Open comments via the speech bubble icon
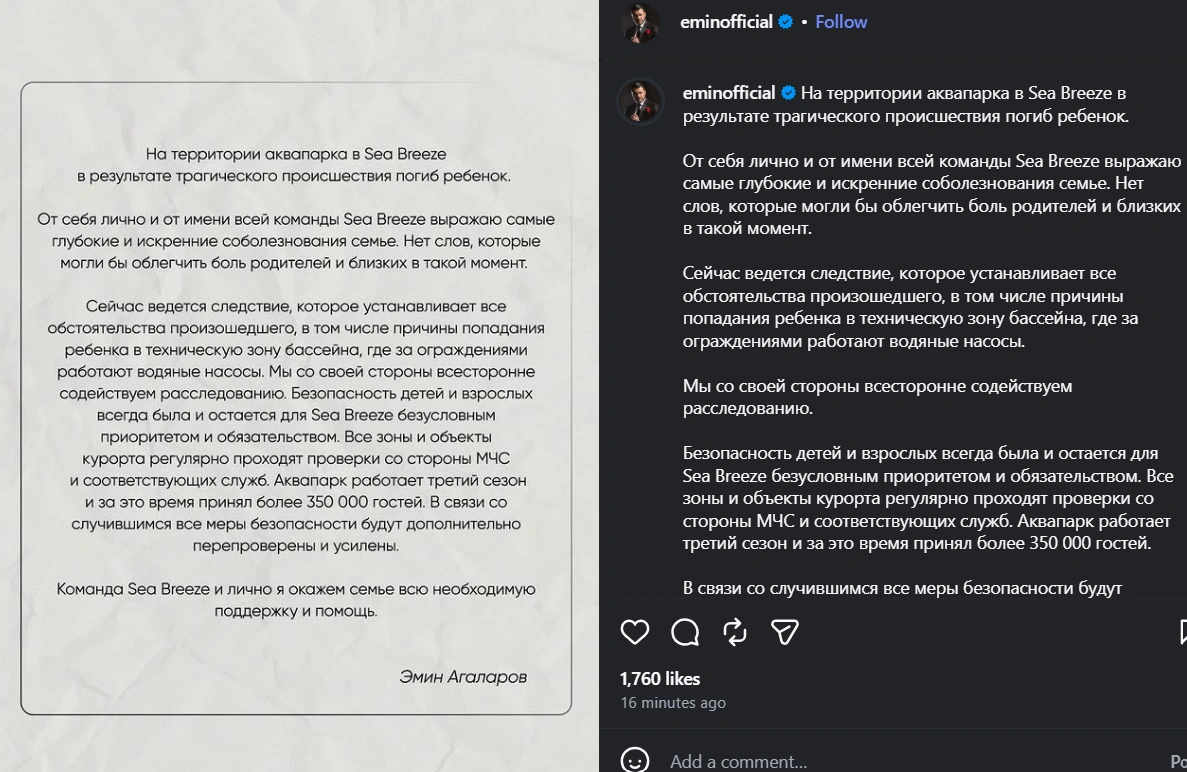This screenshot has width=1187, height=772. [685, 632]
